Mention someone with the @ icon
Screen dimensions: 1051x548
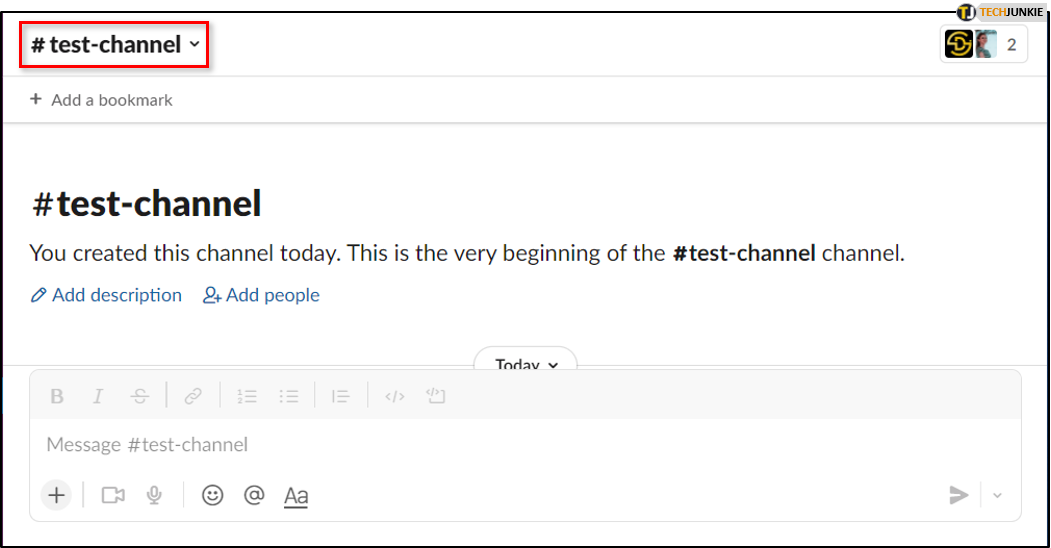[x=254, y=495]
